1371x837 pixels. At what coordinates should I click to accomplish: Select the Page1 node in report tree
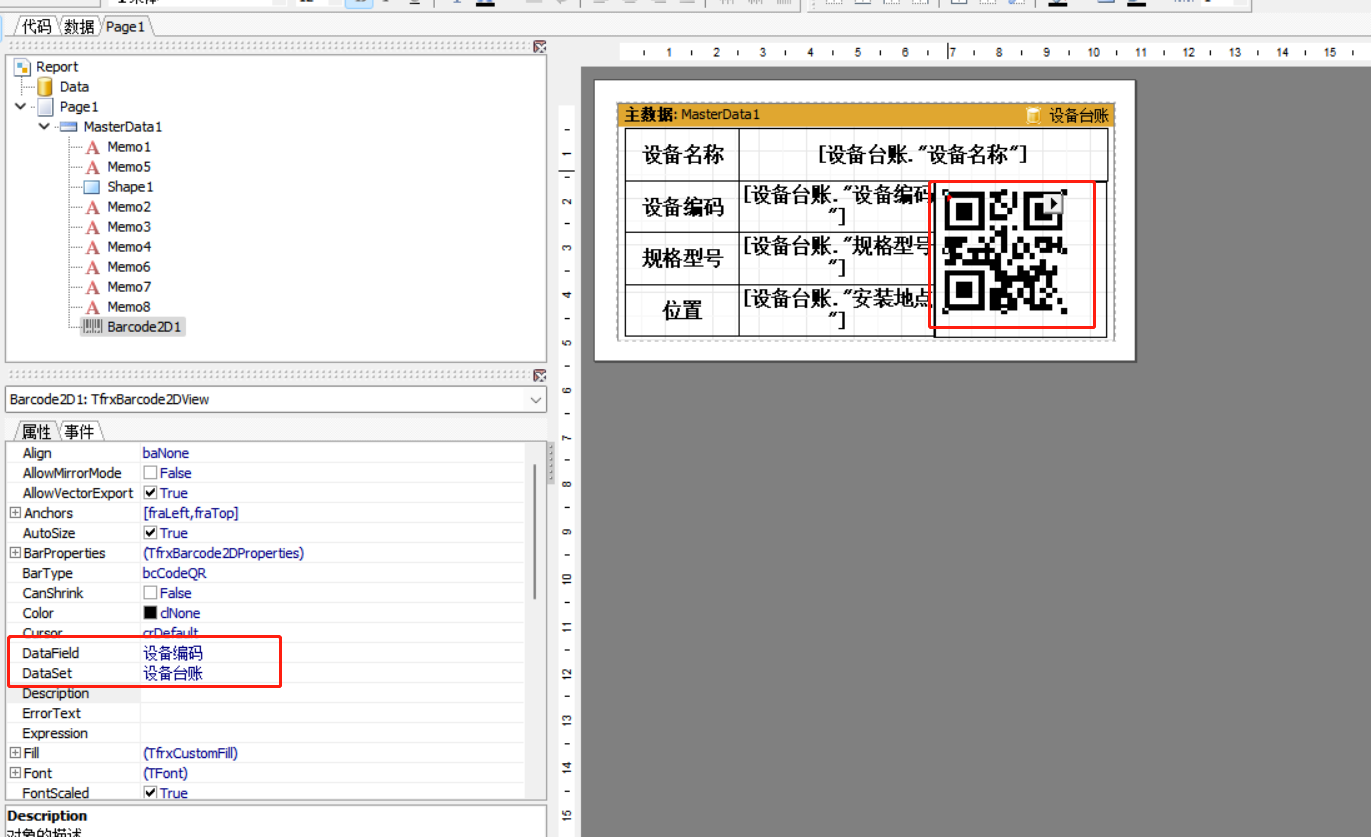point(79,107)
